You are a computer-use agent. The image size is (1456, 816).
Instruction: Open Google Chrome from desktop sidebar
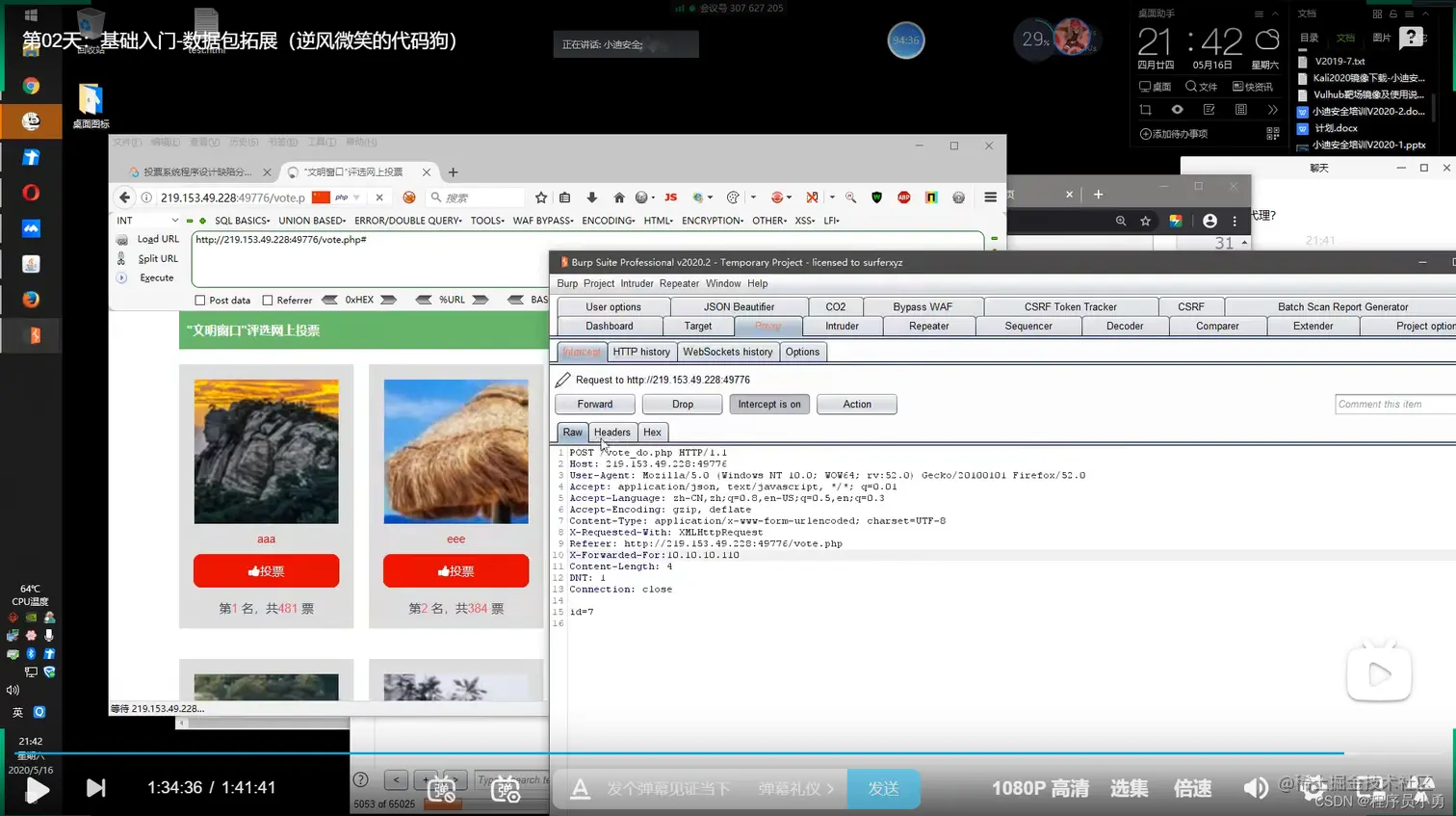point(31,86)
